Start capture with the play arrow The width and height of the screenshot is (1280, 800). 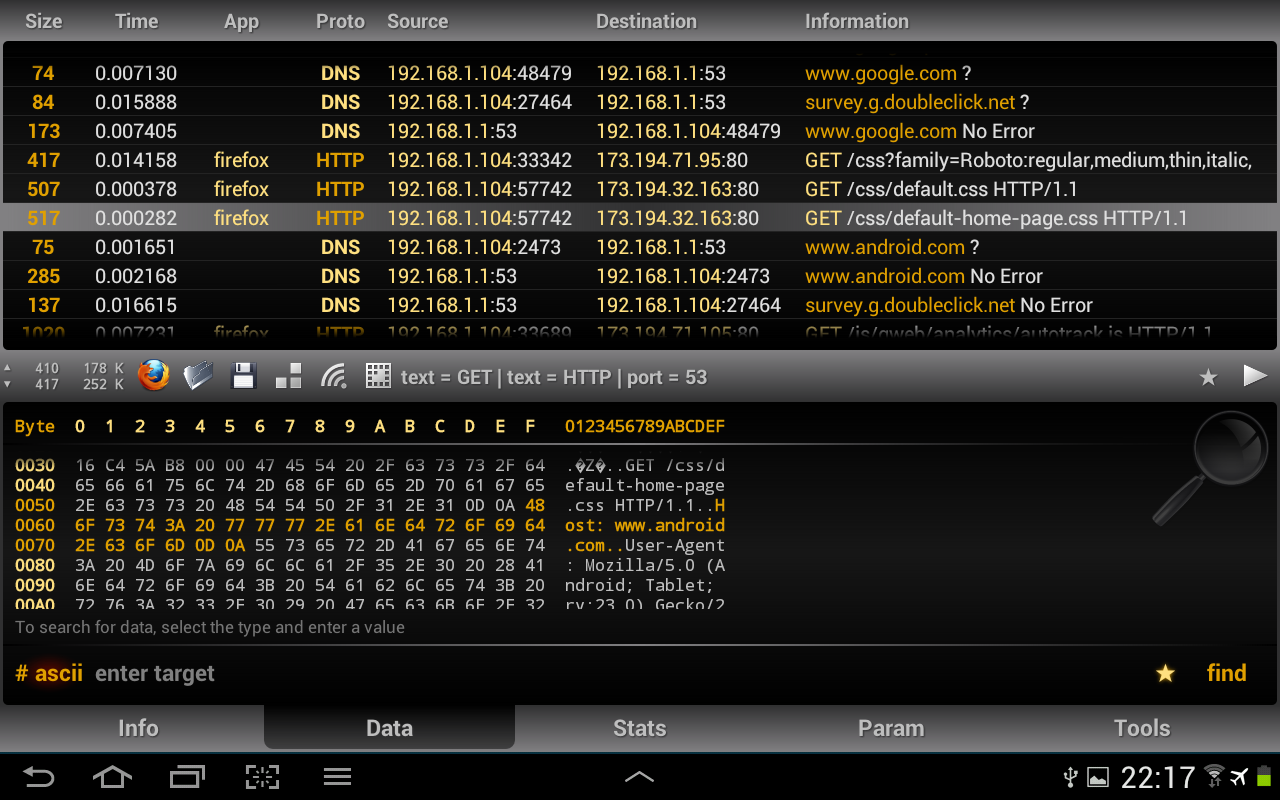[x=1255, y=376]
